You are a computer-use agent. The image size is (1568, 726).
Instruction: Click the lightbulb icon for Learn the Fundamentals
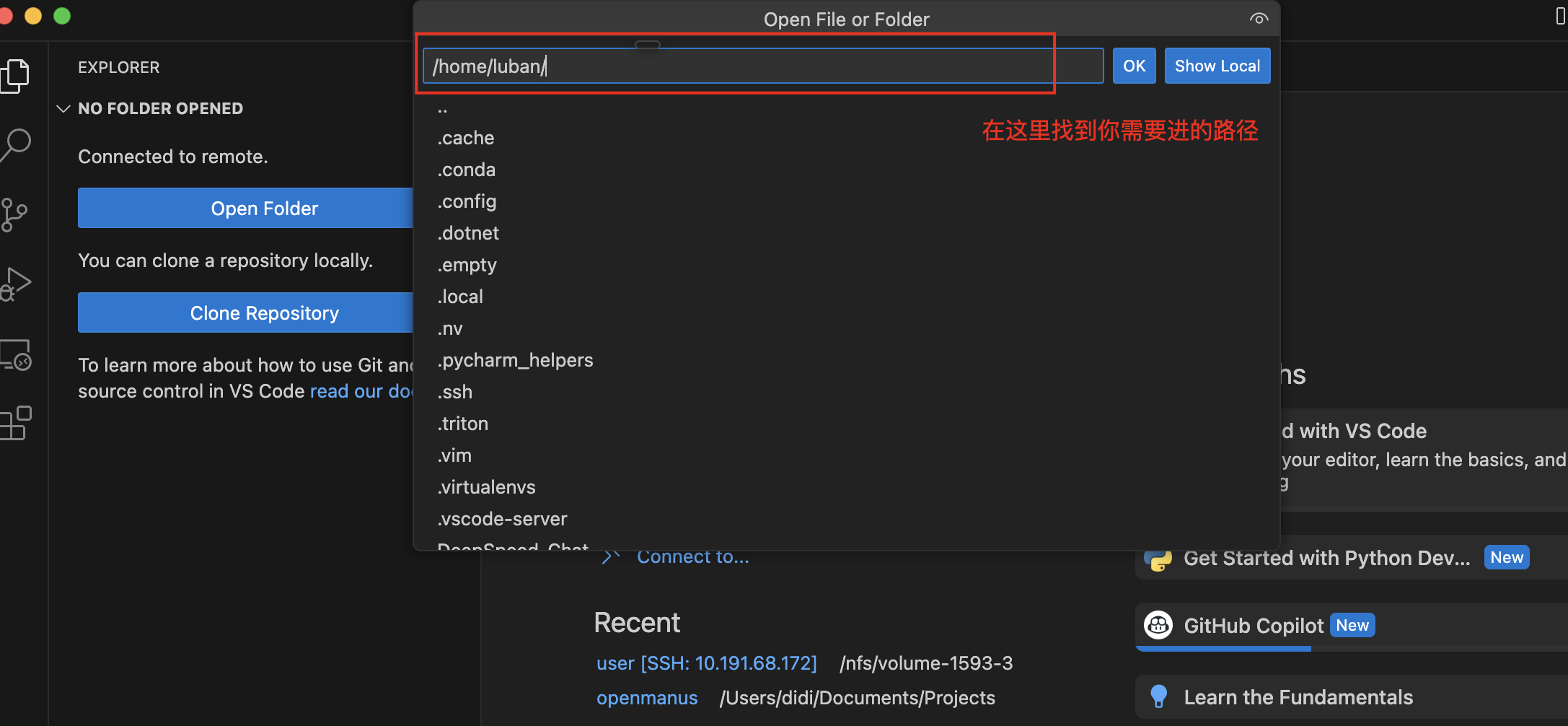coord(1158,696)
